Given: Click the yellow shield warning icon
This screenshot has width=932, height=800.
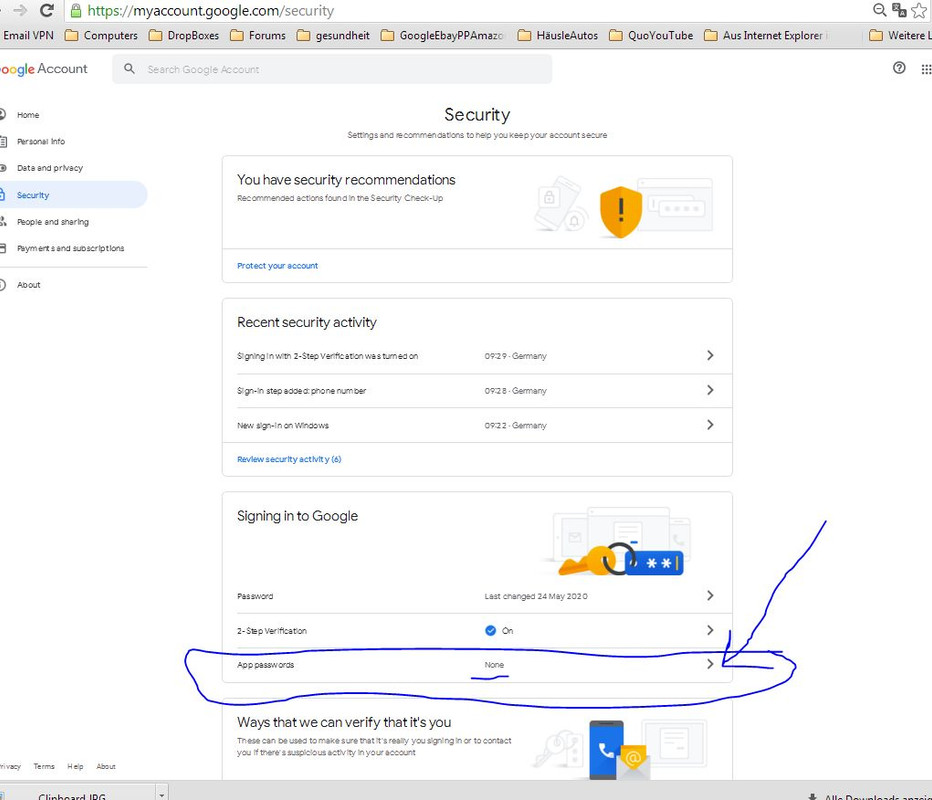Looking at the screenshot, I should (x=621, y=212).
